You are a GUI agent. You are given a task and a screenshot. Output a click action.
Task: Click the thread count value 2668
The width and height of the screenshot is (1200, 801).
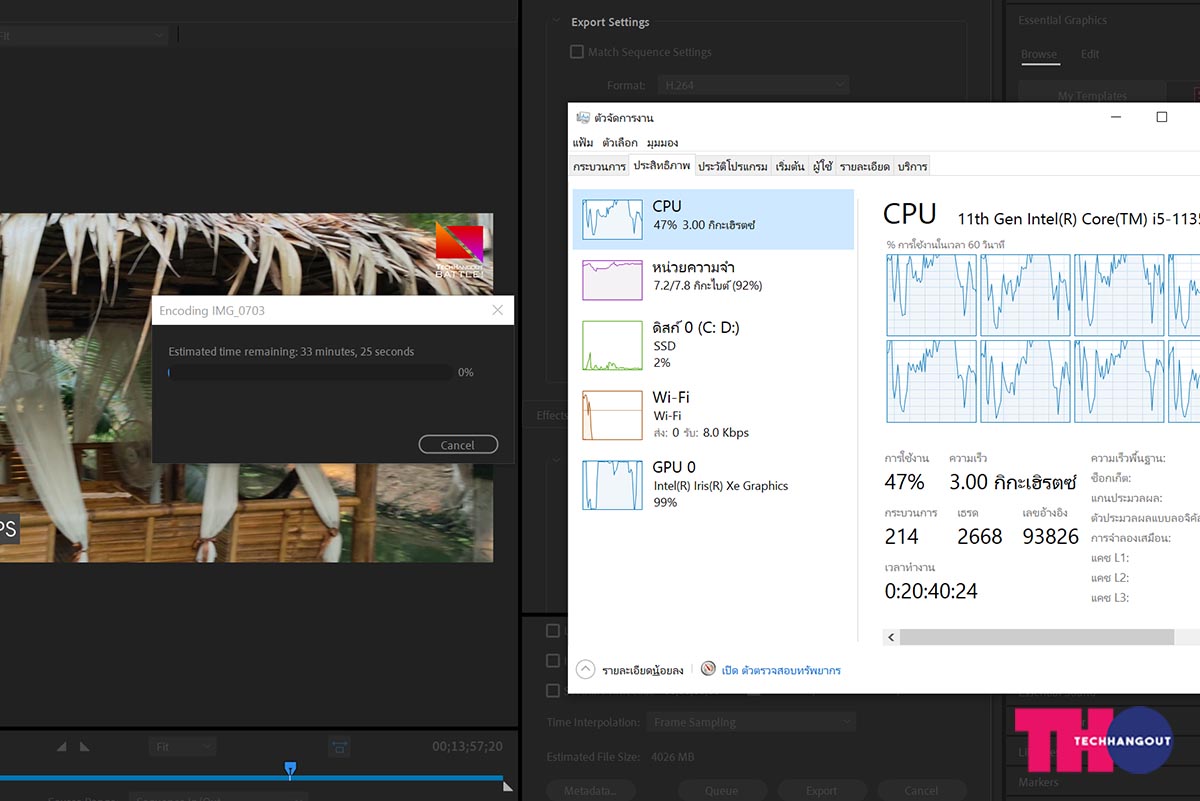980,536
